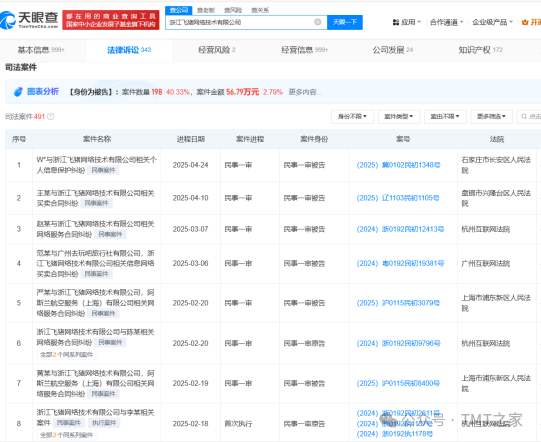Expand the 合作通道 menu
This screenshot has width=541, height=442.
(446, 22)
